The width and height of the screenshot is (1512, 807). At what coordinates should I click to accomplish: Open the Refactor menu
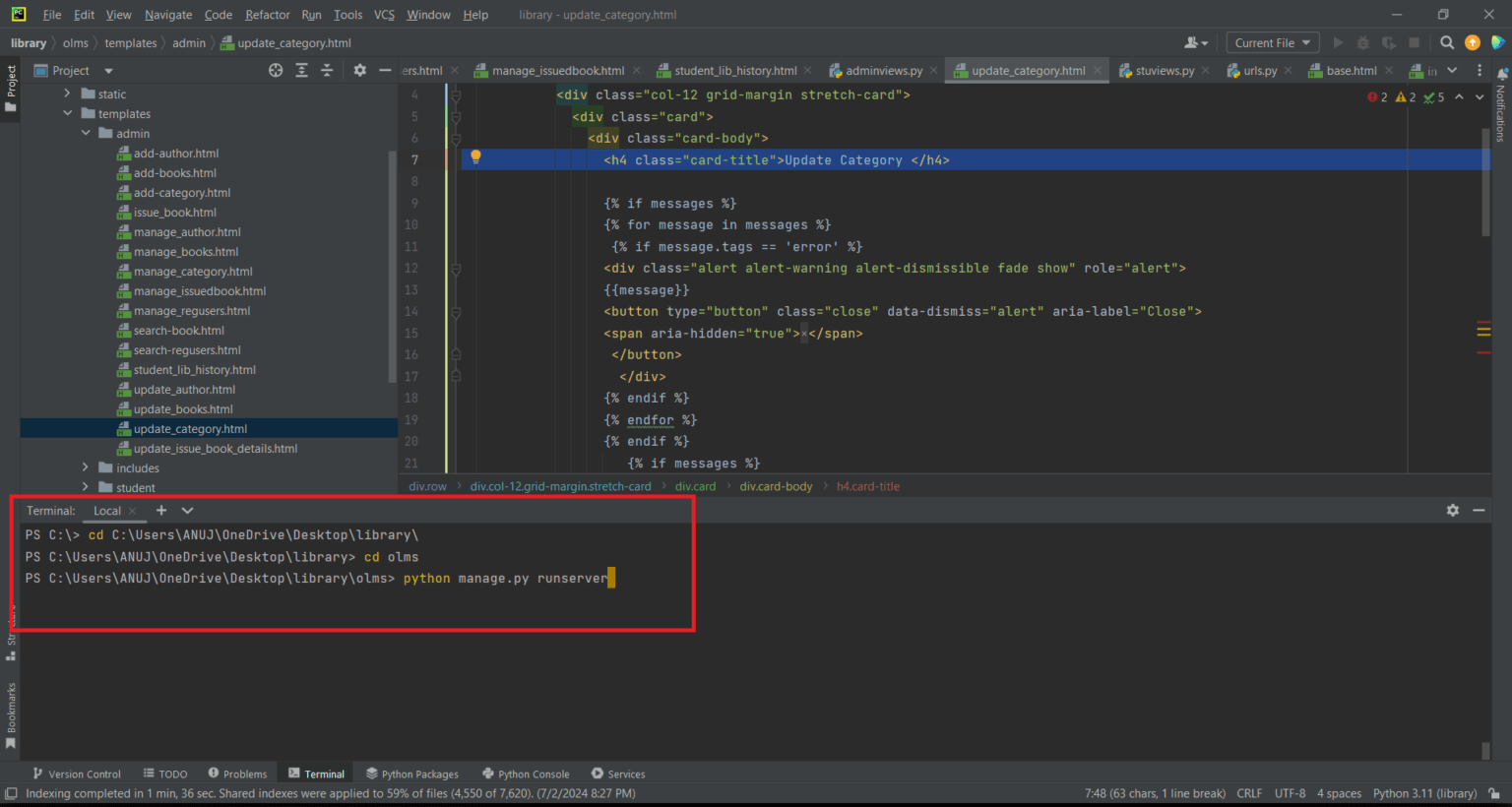(x=267, y=15)
